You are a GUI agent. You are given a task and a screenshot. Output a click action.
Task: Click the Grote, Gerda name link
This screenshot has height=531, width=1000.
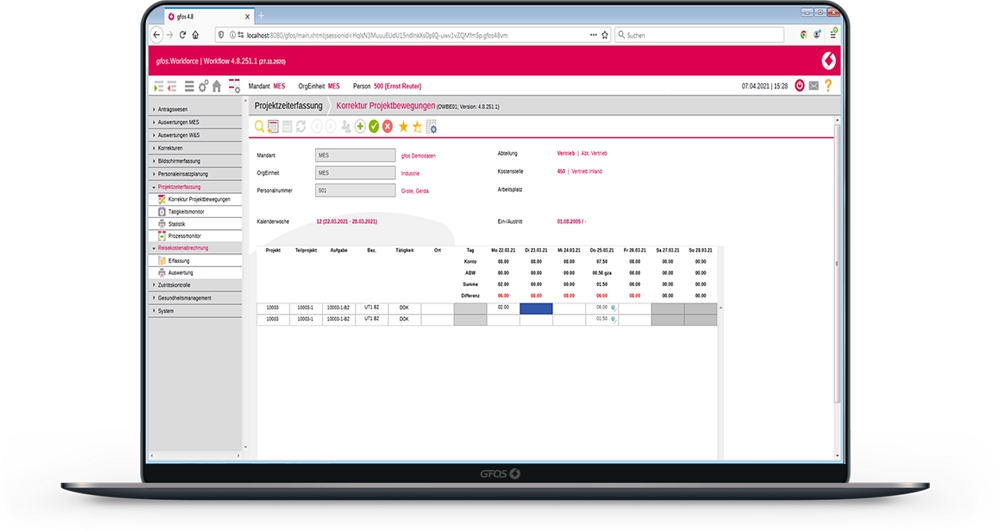[x=415, y=191]
